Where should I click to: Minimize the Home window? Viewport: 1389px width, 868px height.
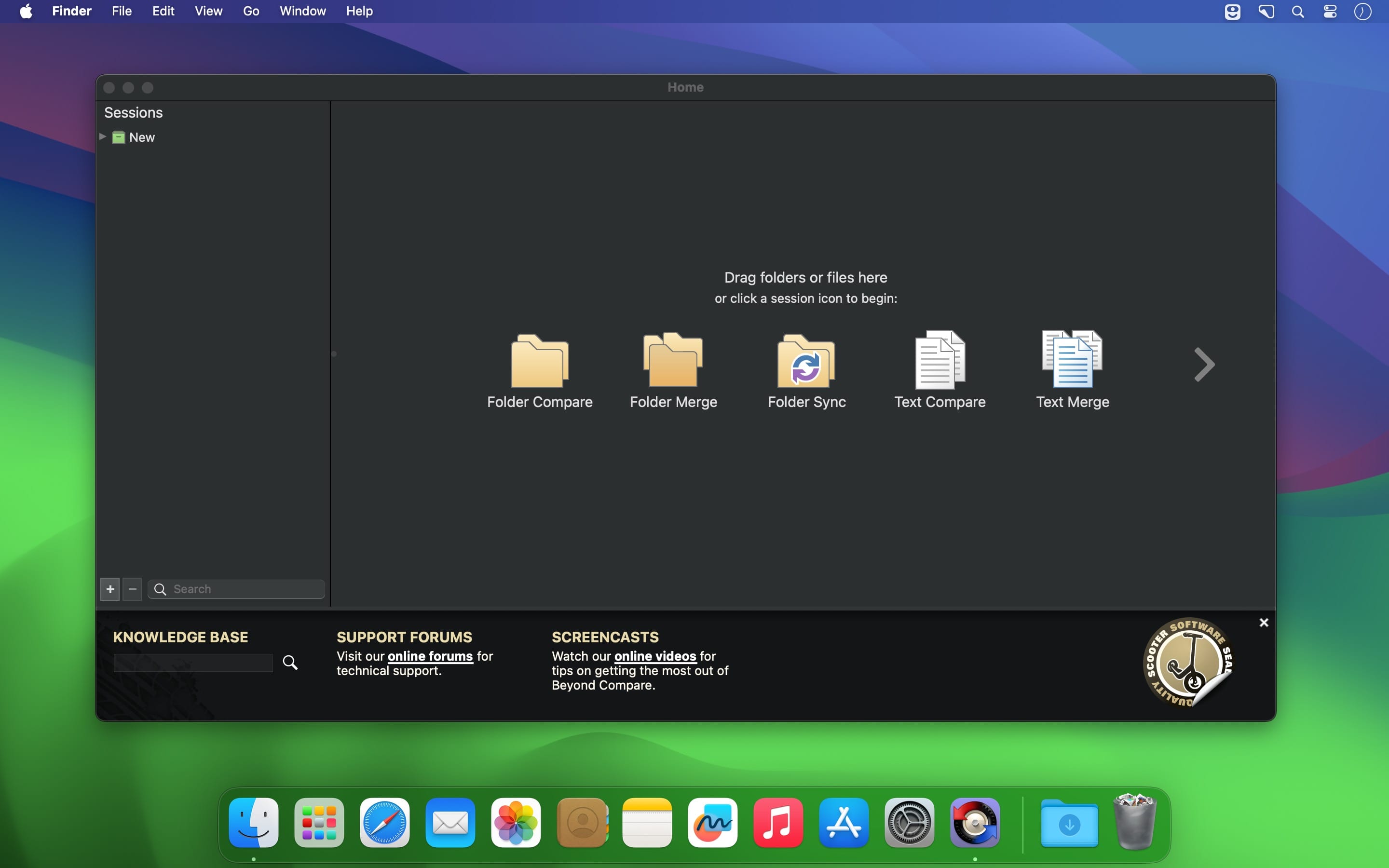129,87
